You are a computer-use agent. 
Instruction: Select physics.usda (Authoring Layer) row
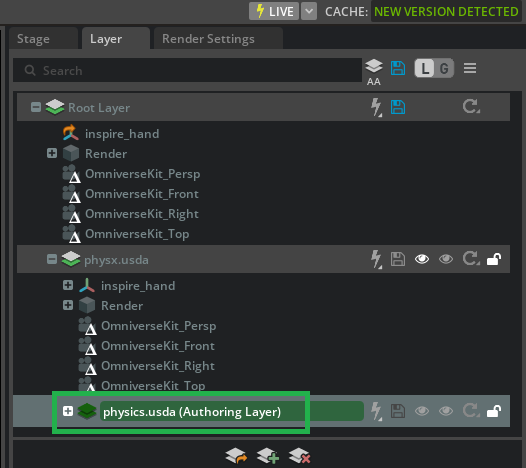[x=261, y=411]
